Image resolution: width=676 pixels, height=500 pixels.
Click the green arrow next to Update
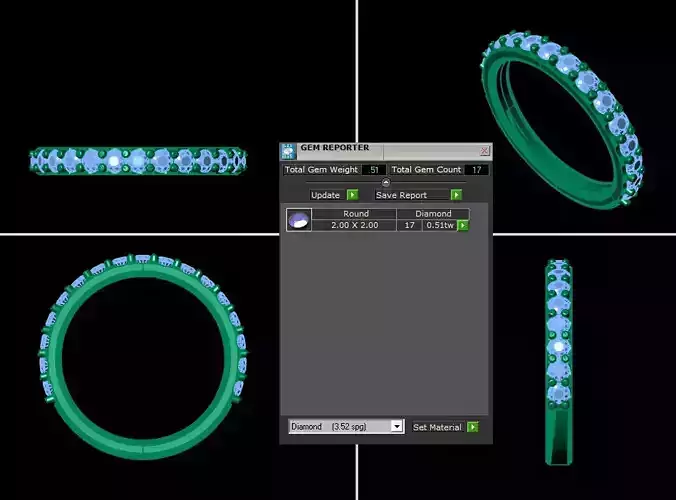click(352, 195)
